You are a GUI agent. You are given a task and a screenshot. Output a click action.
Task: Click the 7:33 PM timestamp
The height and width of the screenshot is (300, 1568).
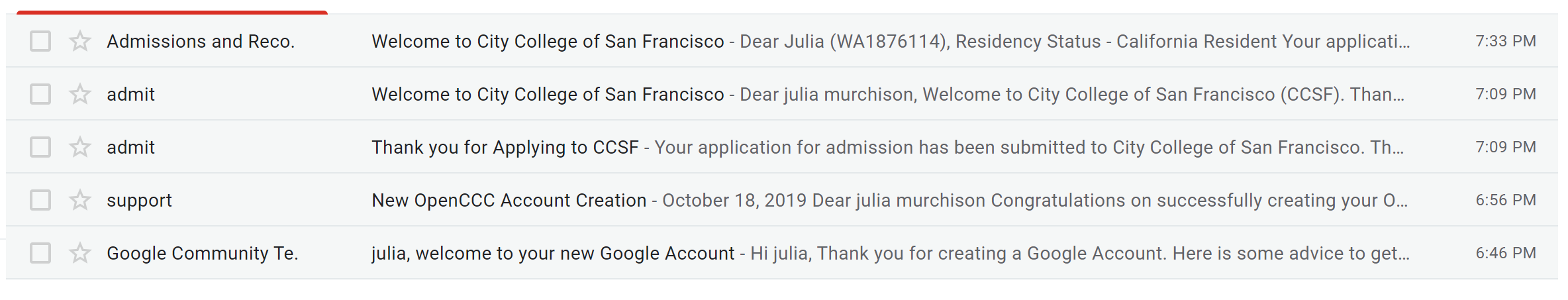(1505, 41)
